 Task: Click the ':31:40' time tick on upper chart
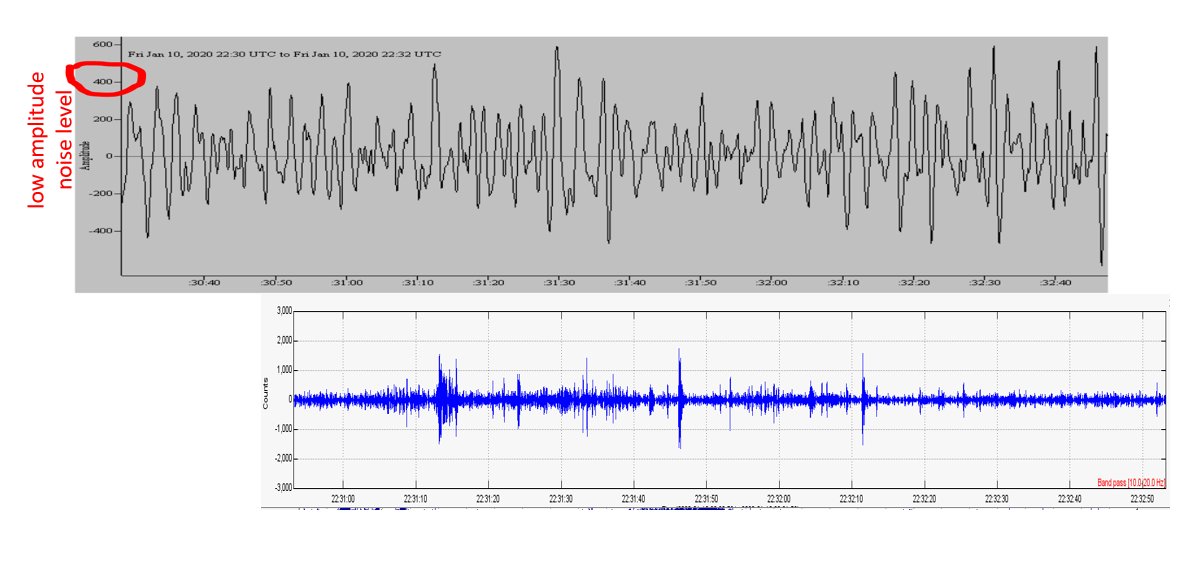[x=630, y=283]
